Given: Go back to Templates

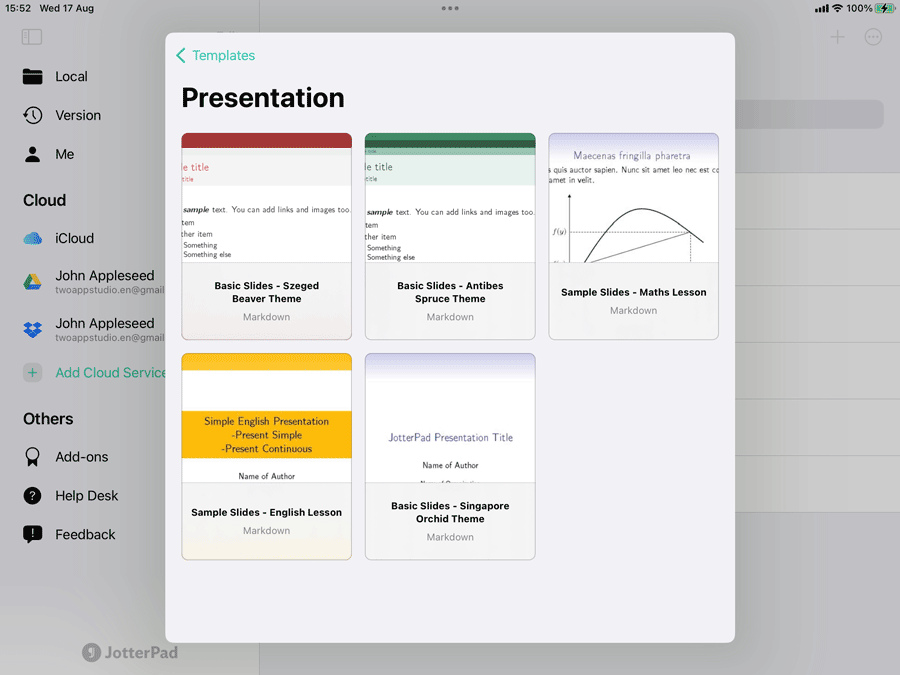Looking at the screenshot, I should (215, 55).
